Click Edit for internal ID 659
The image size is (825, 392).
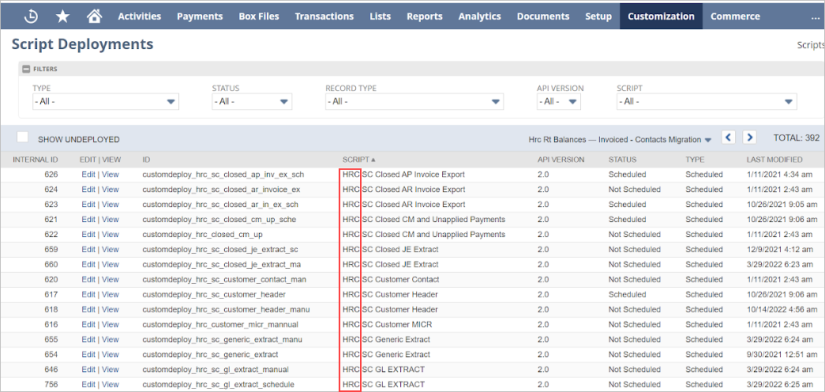click(88, 249)
